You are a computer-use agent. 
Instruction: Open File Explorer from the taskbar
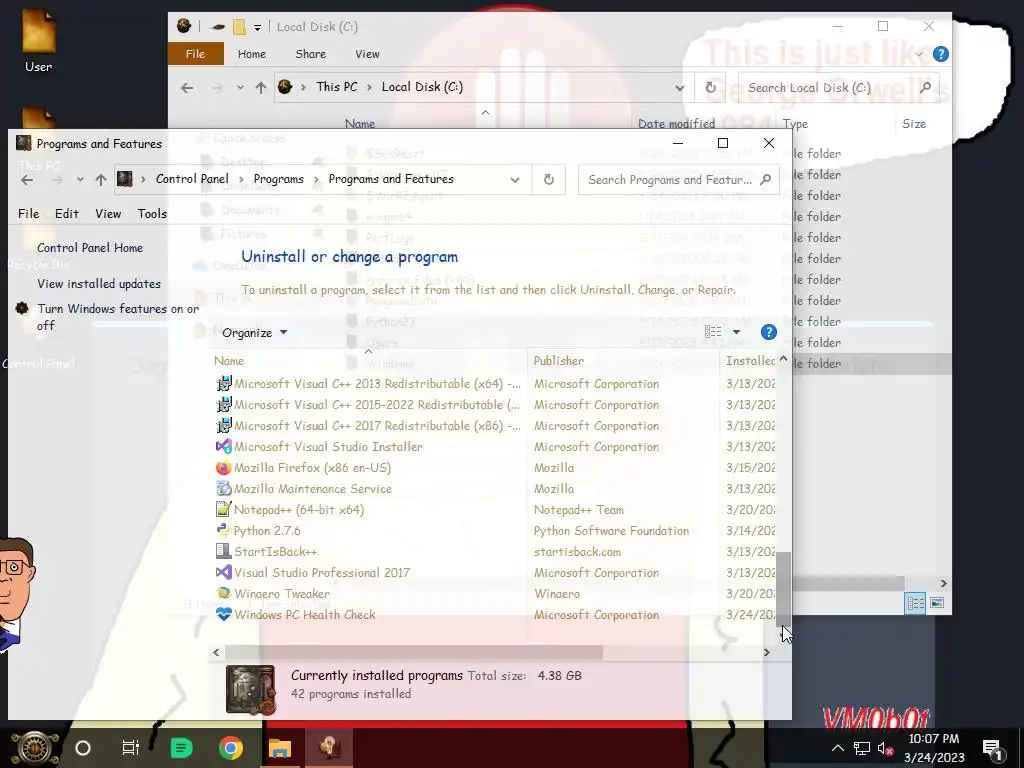[x=280, y=748]
